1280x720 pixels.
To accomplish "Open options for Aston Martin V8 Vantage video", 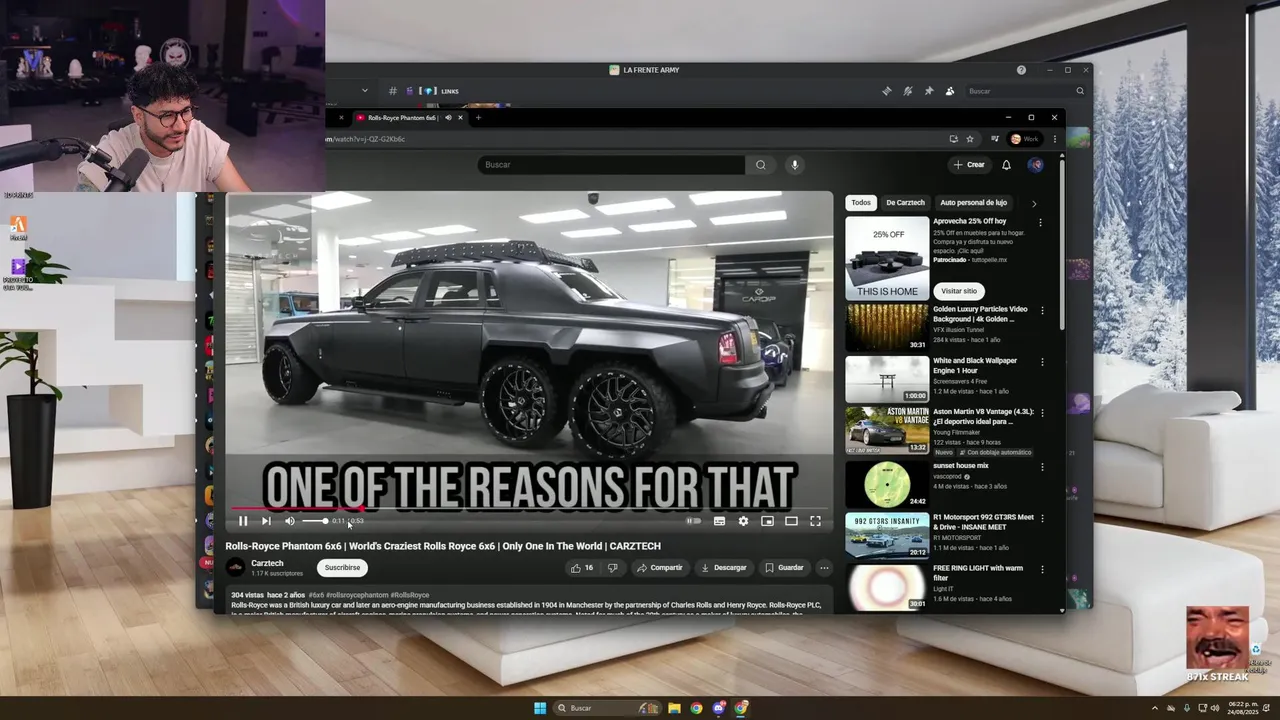I will 1041,413.
